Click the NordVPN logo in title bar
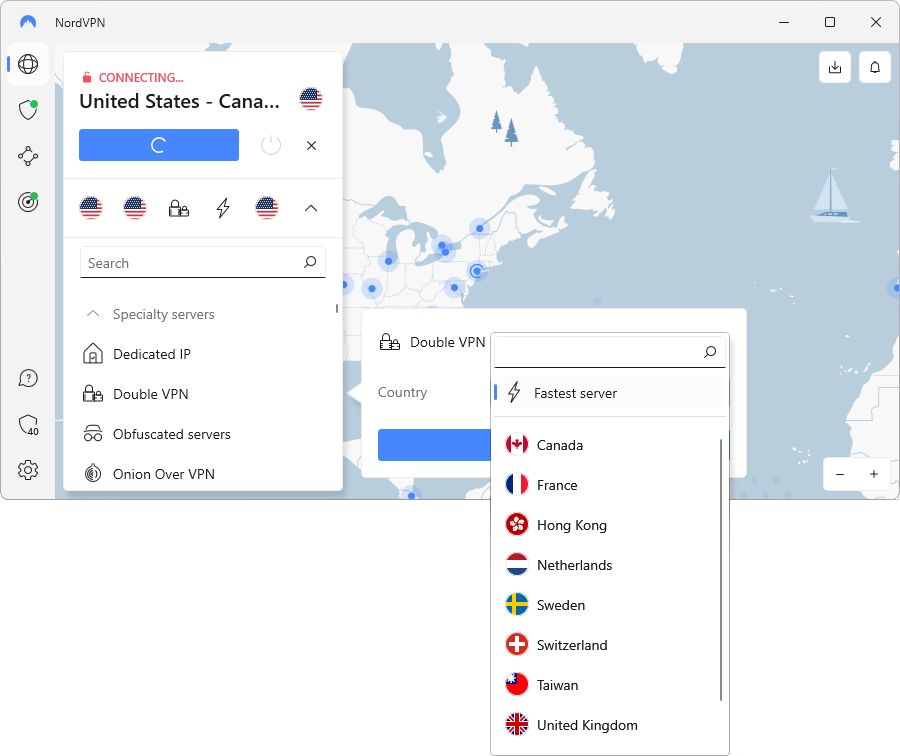900x756 pixels. [28, 22]
